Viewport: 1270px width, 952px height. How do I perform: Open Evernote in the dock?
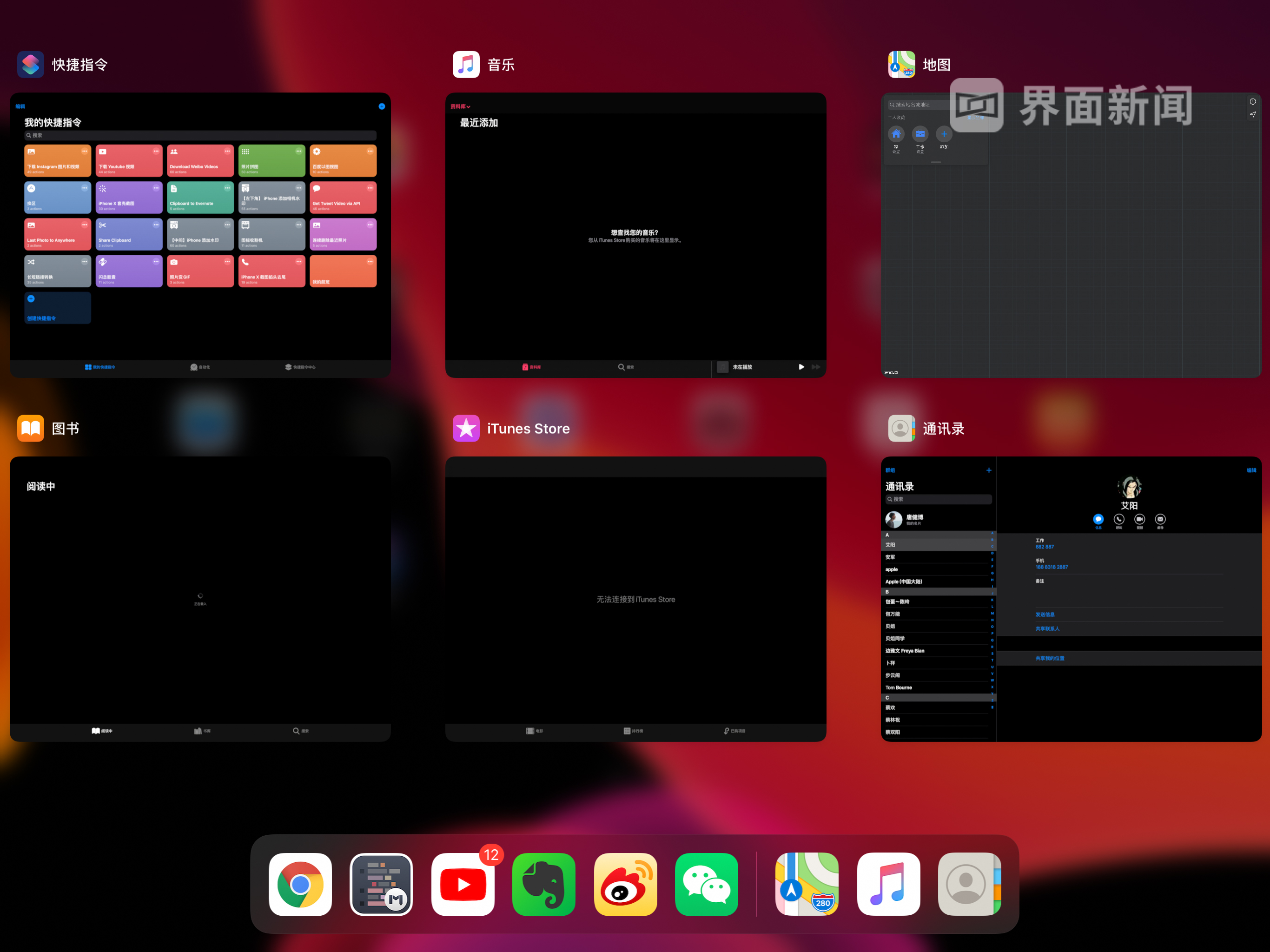click(544, 884)
